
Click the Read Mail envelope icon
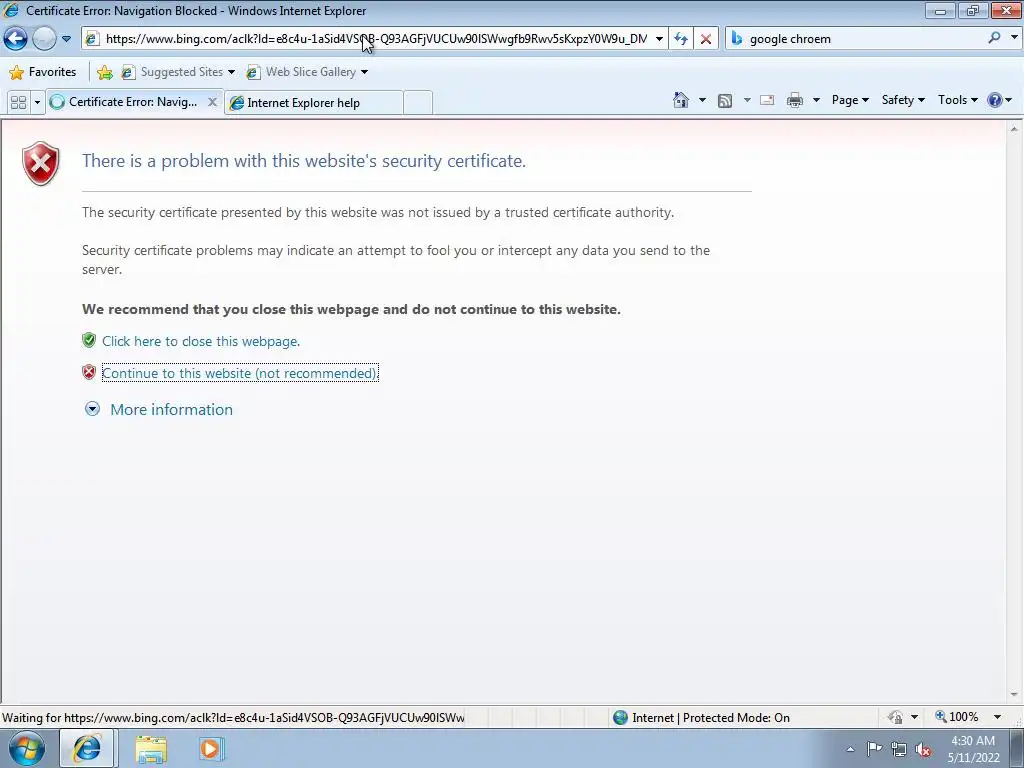point(767,100)
